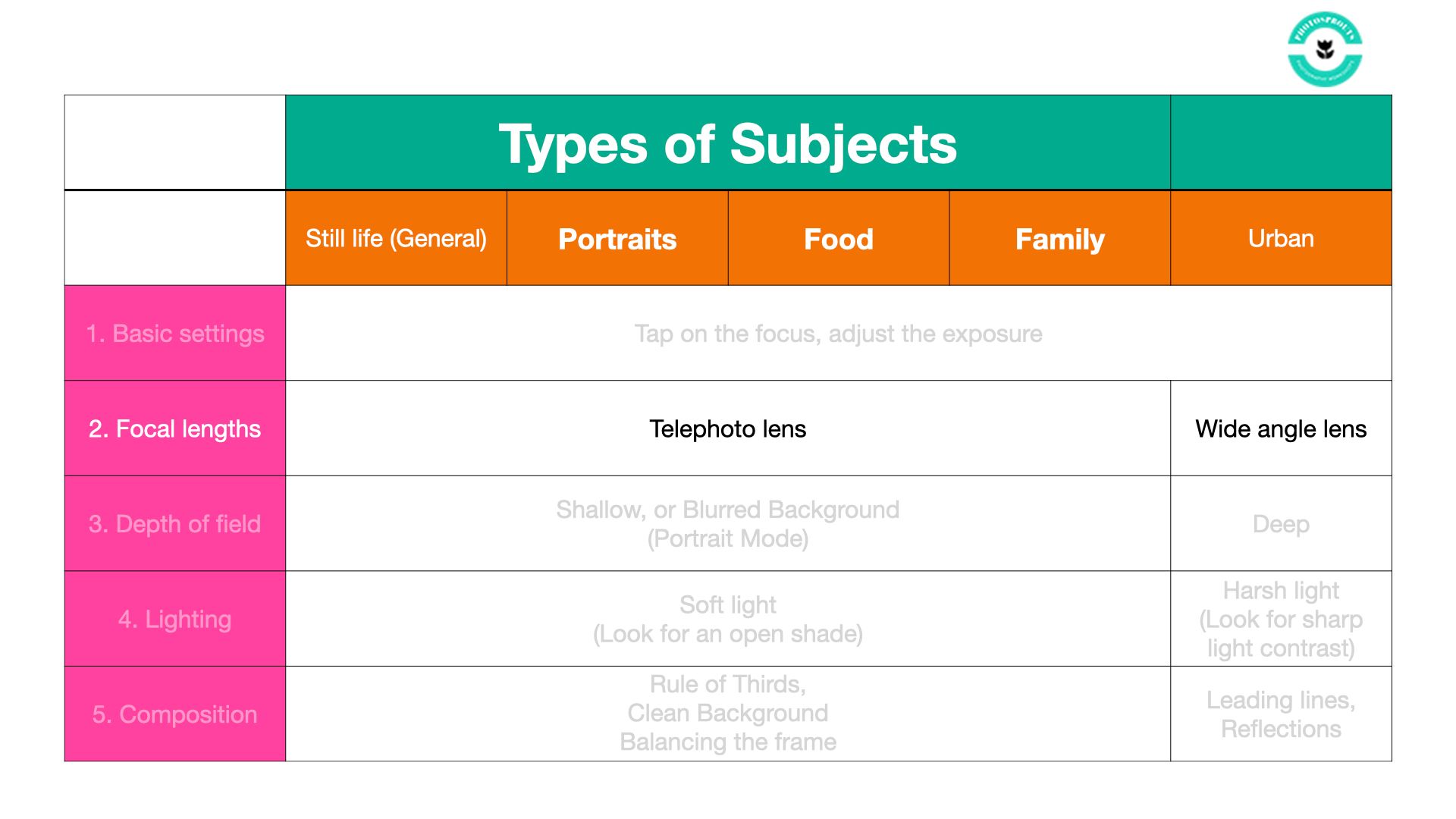1456x819 pixels.
Task: Click the Still life (General) column header
Action: (x=396, y=239)
